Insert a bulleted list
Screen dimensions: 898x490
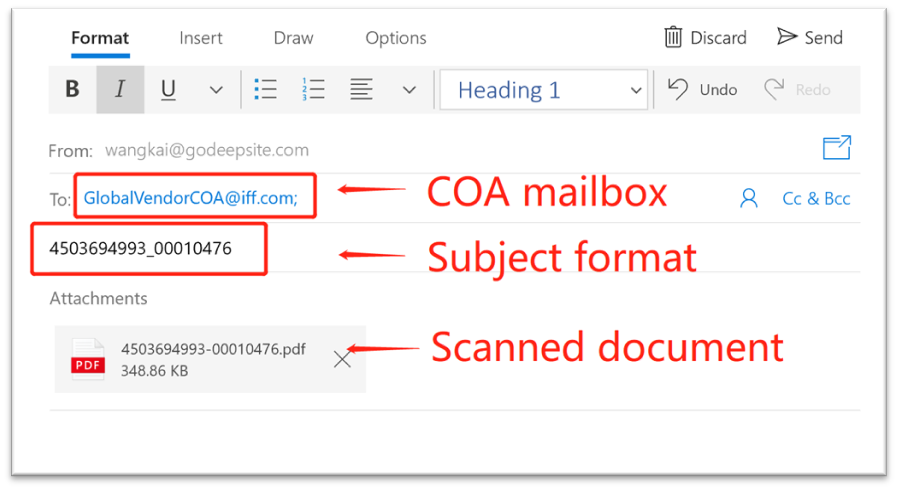(265, 90)
